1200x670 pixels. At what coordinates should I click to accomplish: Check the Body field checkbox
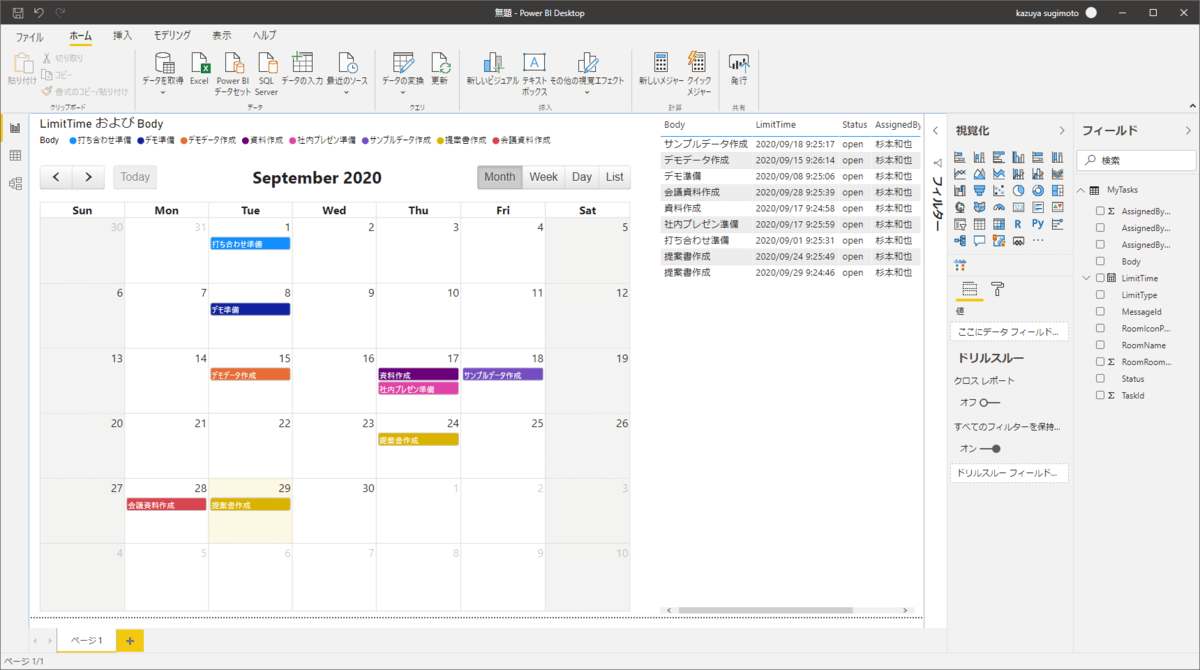tap(1099, 259)
